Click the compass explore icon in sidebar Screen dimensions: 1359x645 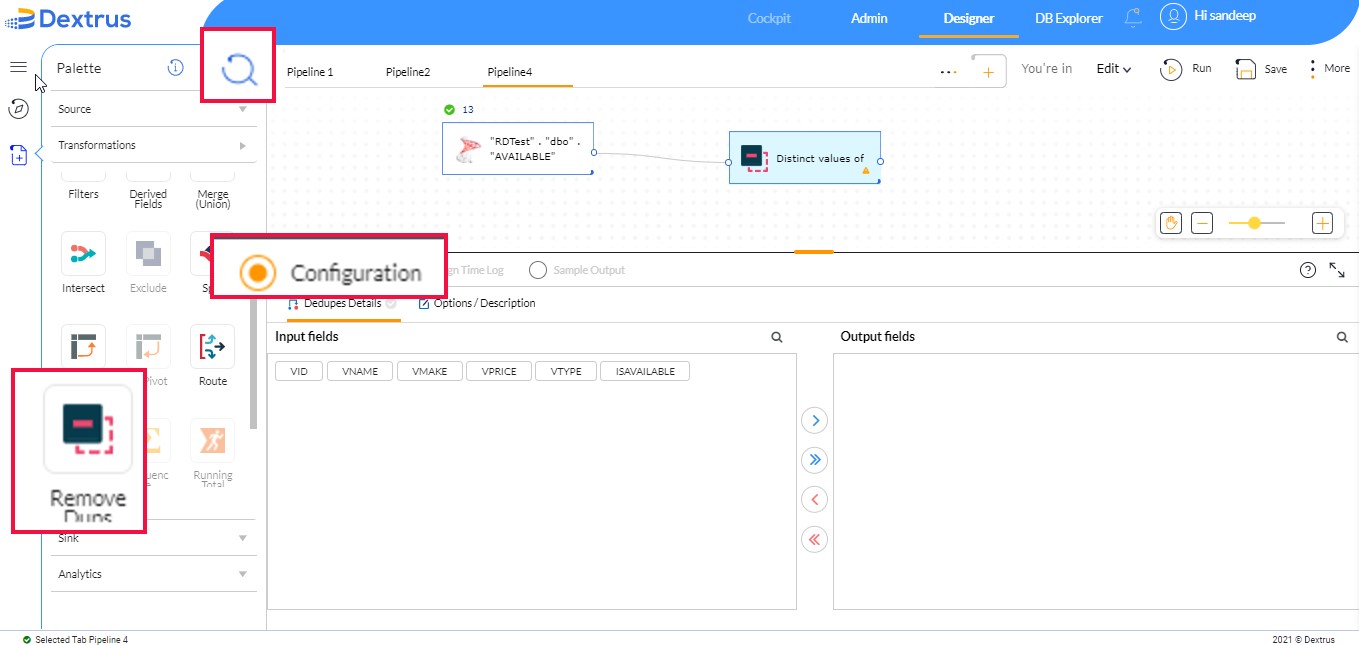(18, 108)
